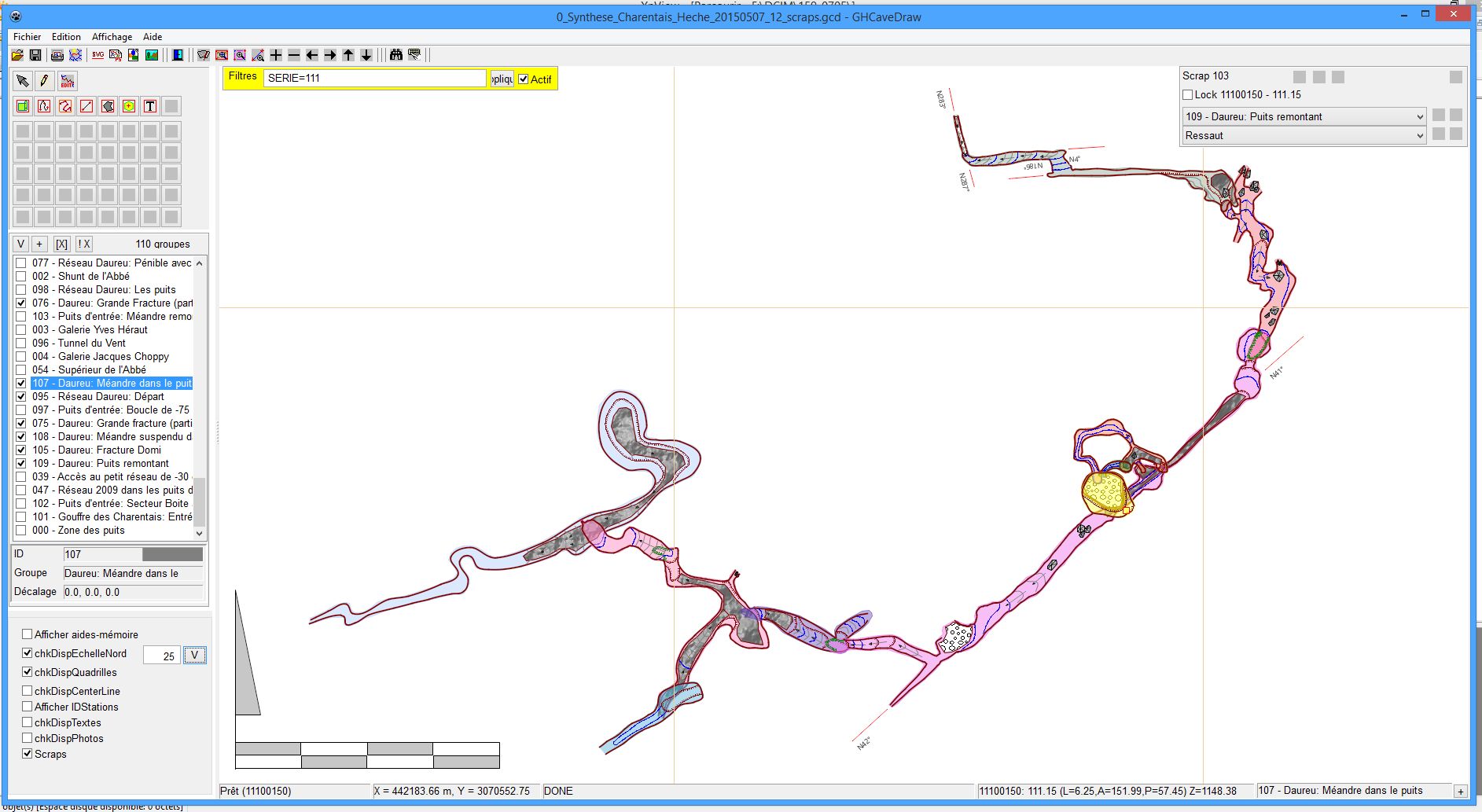The image size is (1482, 812).
Task: Click the Décalage 0.0, 0.0, 0.0 field
Action: 133,592
